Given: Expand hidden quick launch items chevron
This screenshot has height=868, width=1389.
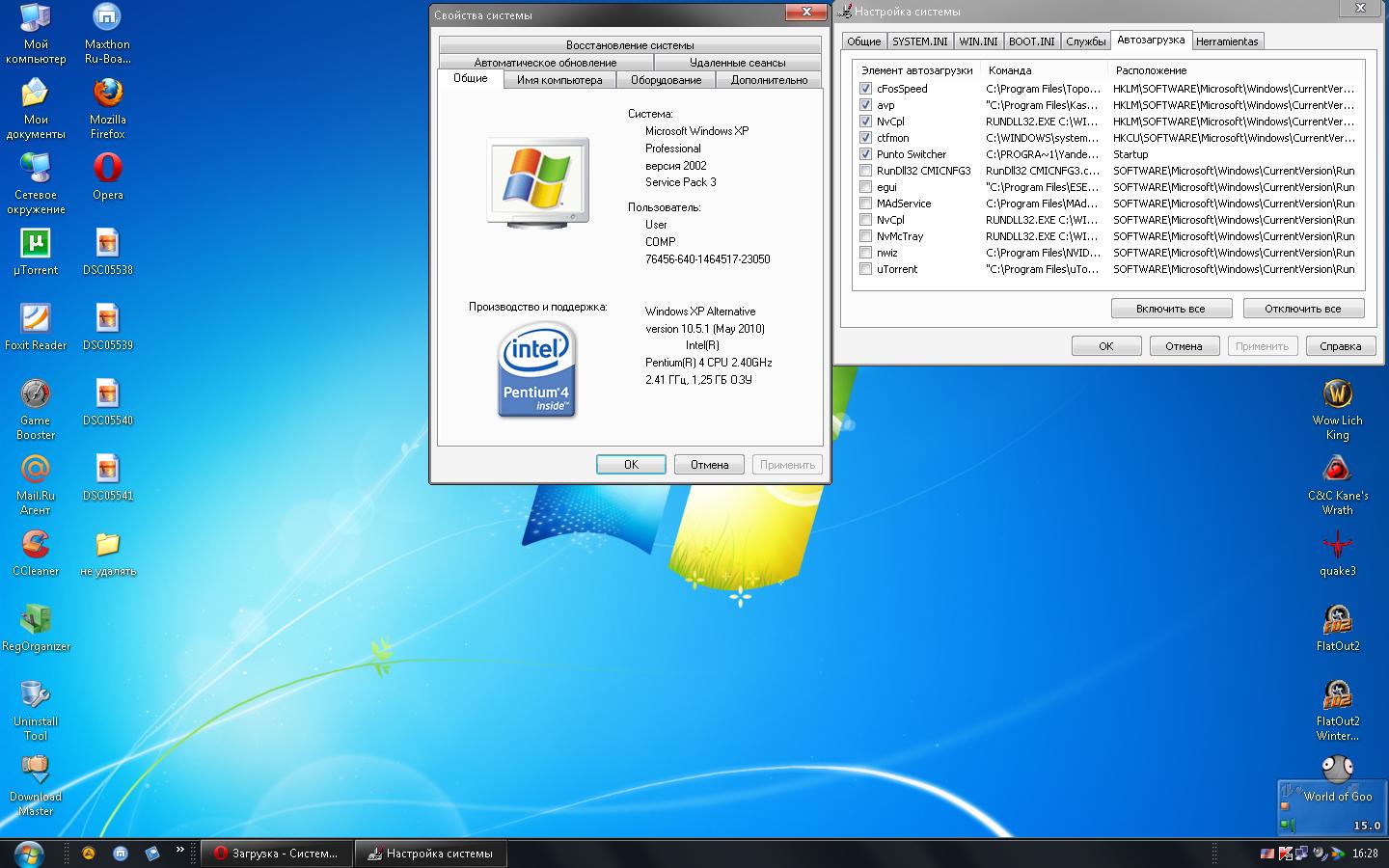Looking at the screenshot, I should 179,850.
